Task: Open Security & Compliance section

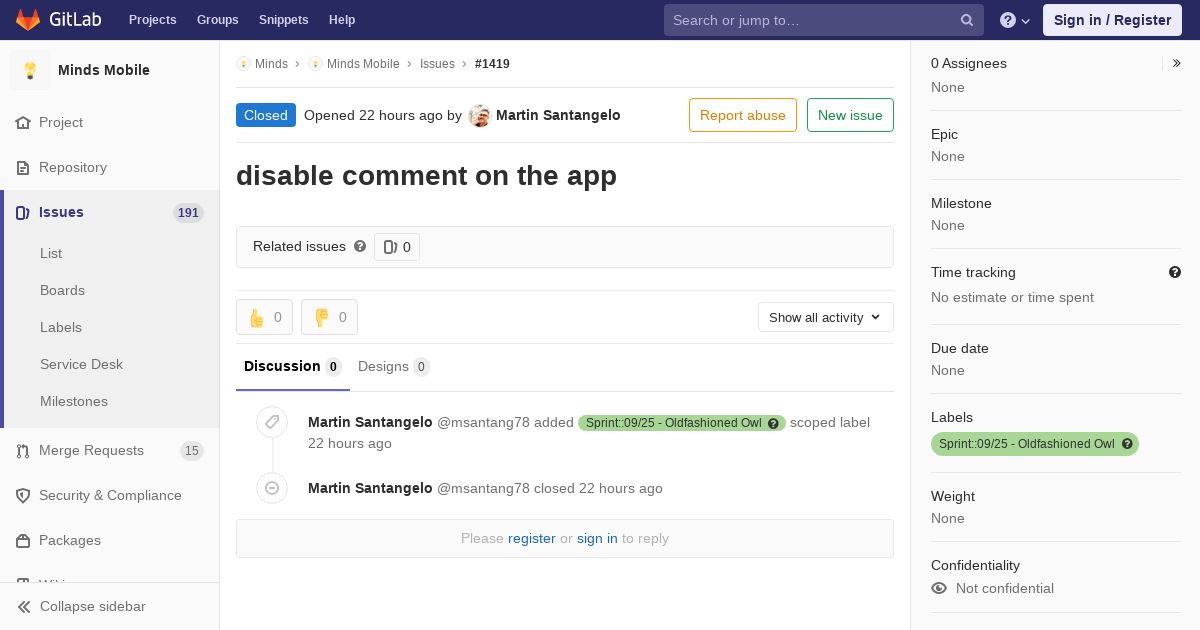Action: (x=110, y=495)
